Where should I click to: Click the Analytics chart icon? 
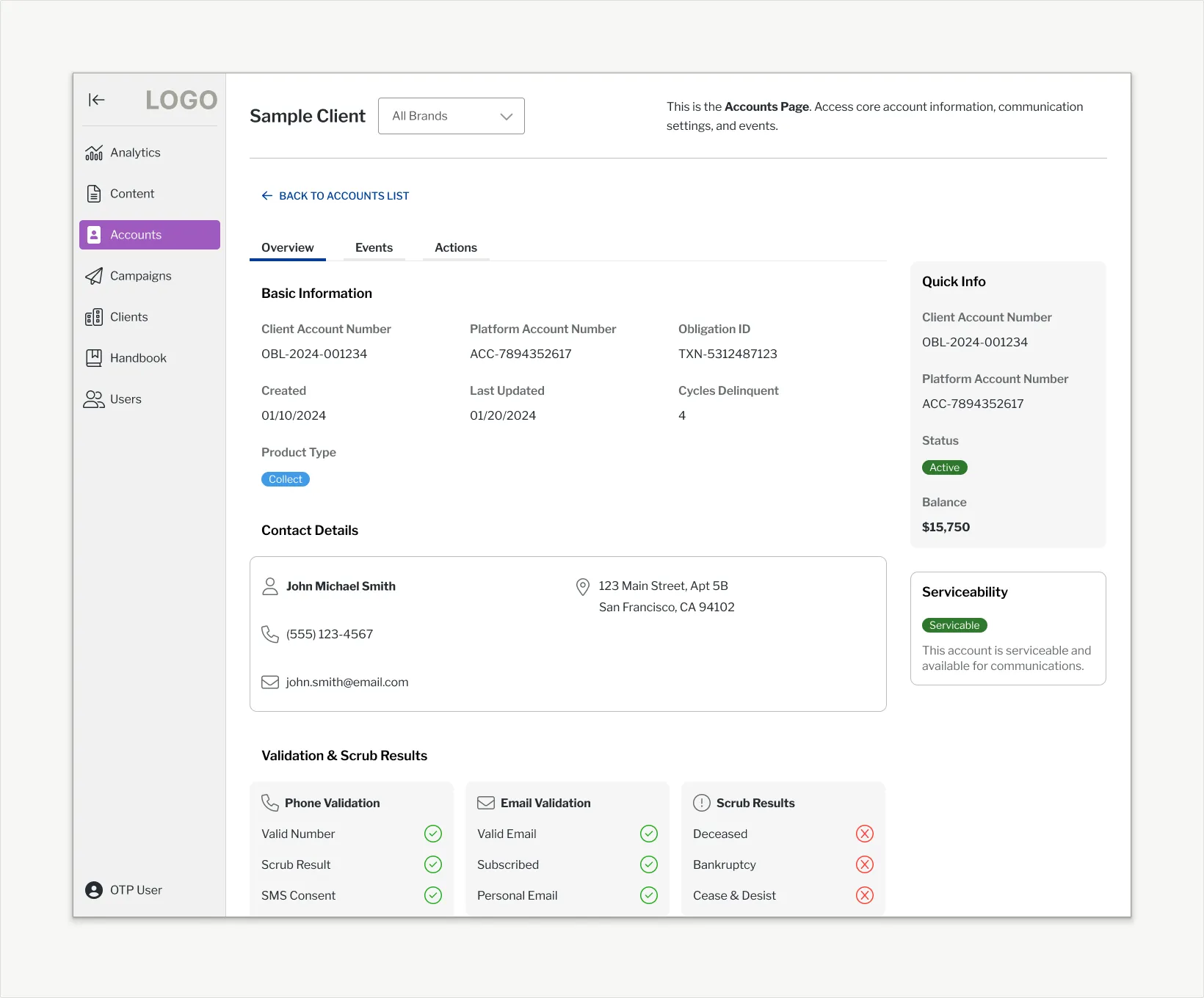click(x=94, y=153)
